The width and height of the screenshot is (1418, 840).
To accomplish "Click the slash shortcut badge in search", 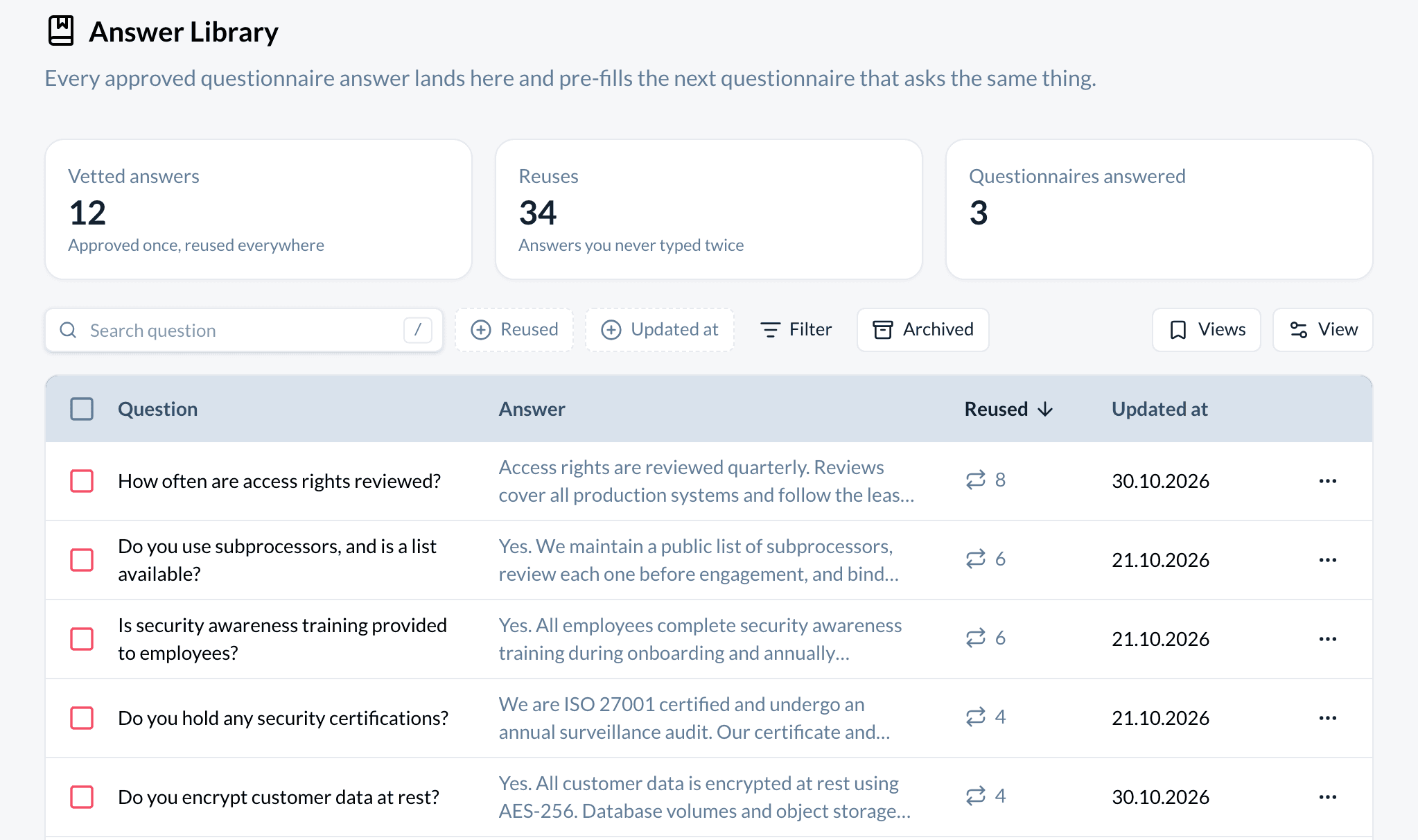I will click(x=418, y=330).
